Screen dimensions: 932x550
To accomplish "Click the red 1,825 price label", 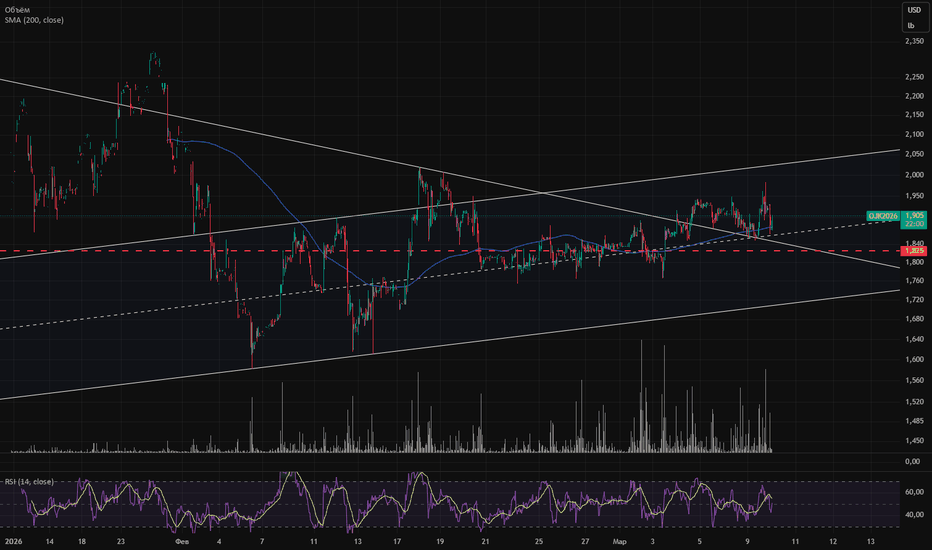I will [x=914, y=251].
